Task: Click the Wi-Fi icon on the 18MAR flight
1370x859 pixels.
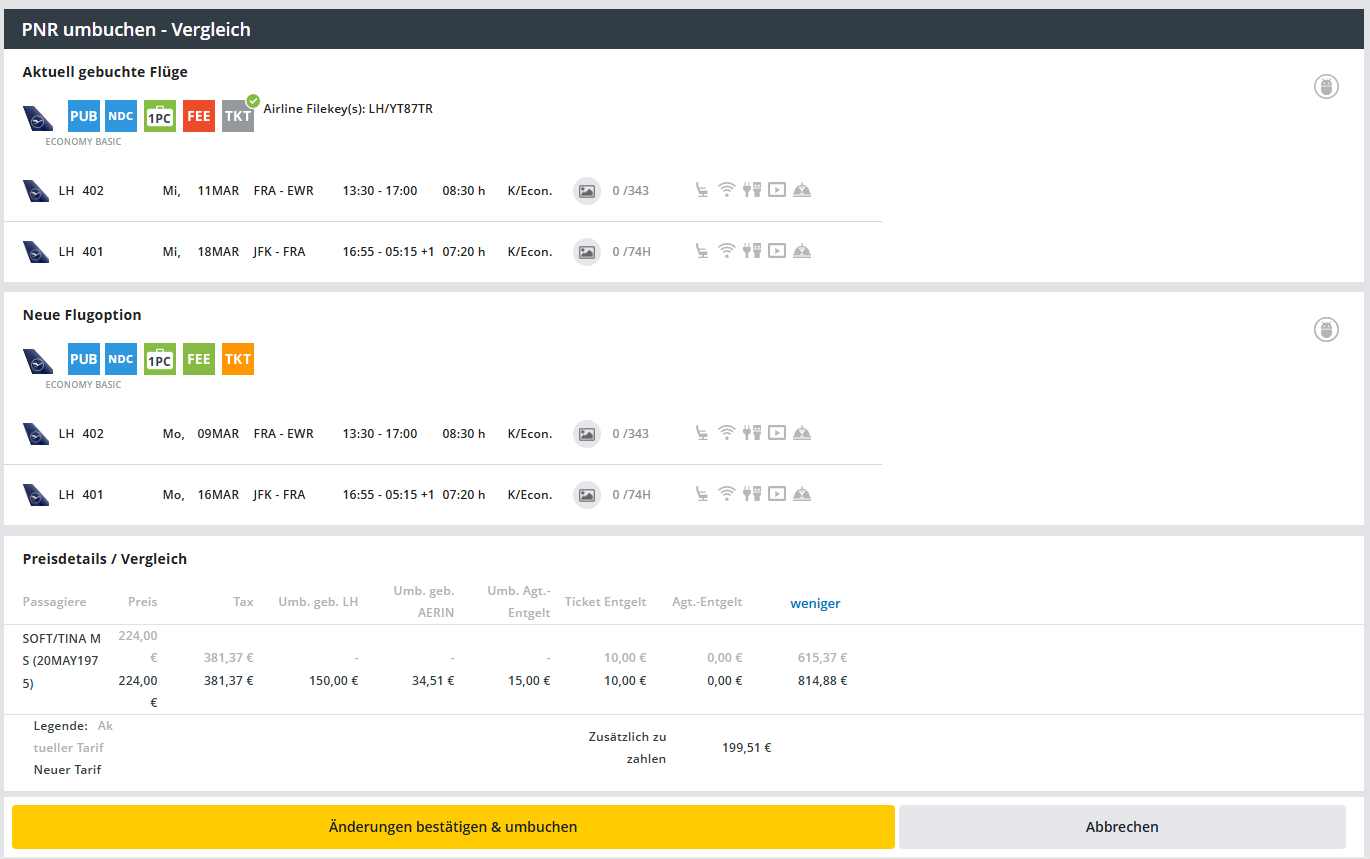Action: tap(727, 251)
